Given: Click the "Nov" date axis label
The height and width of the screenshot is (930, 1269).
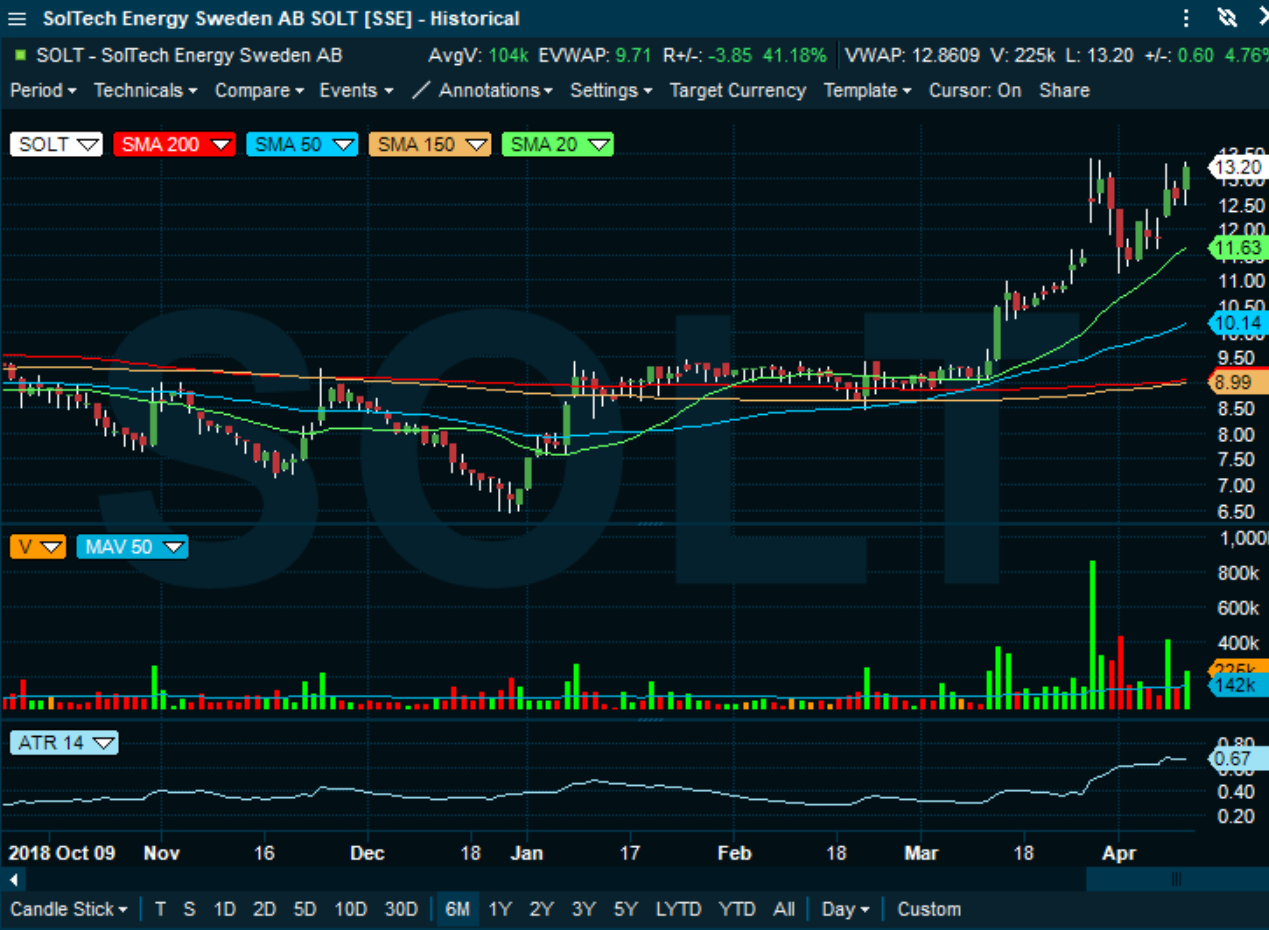Looking at the screenshot, I should pyautogui.click(x=161, y=853).
